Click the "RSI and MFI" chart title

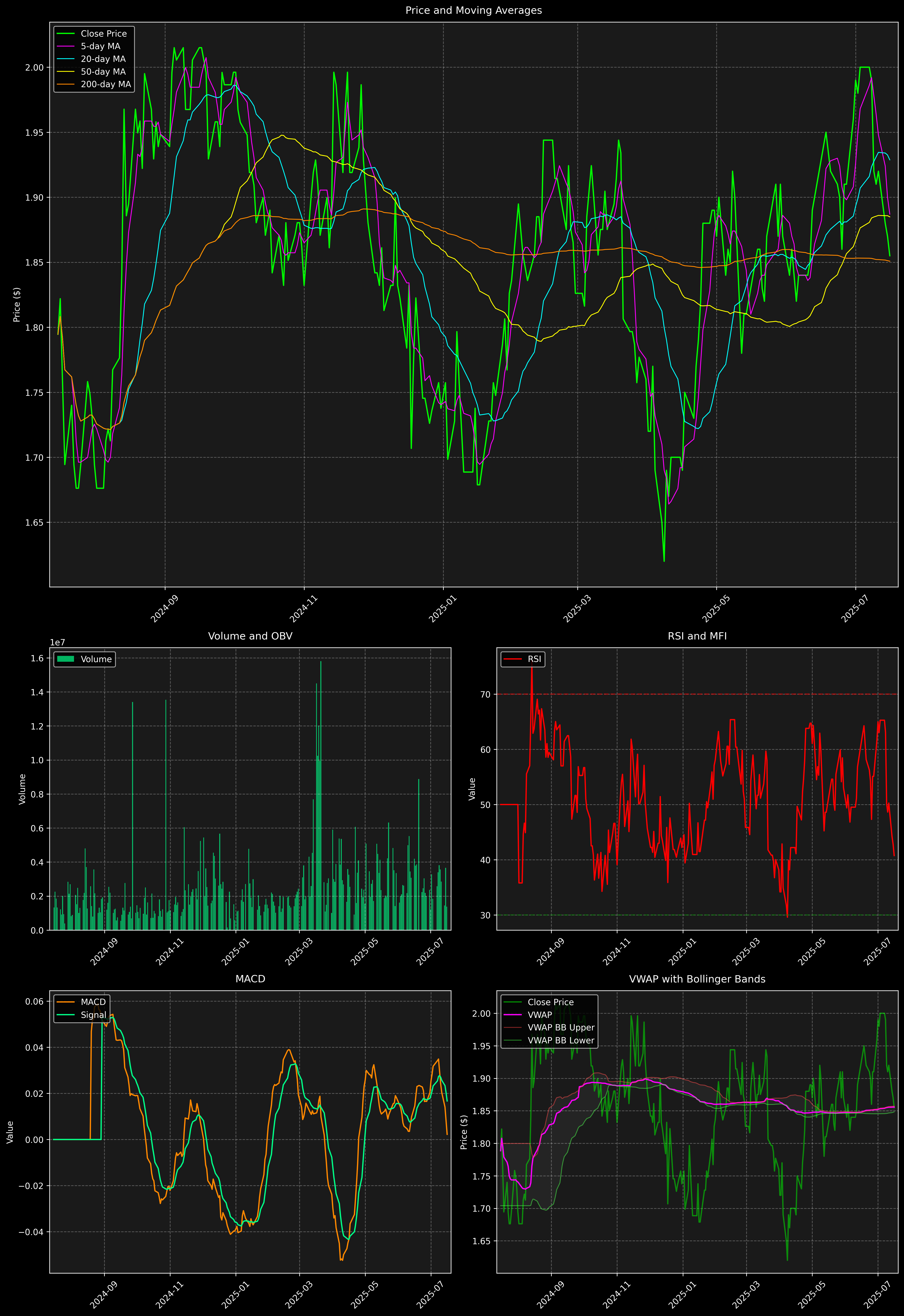point(697,636)
